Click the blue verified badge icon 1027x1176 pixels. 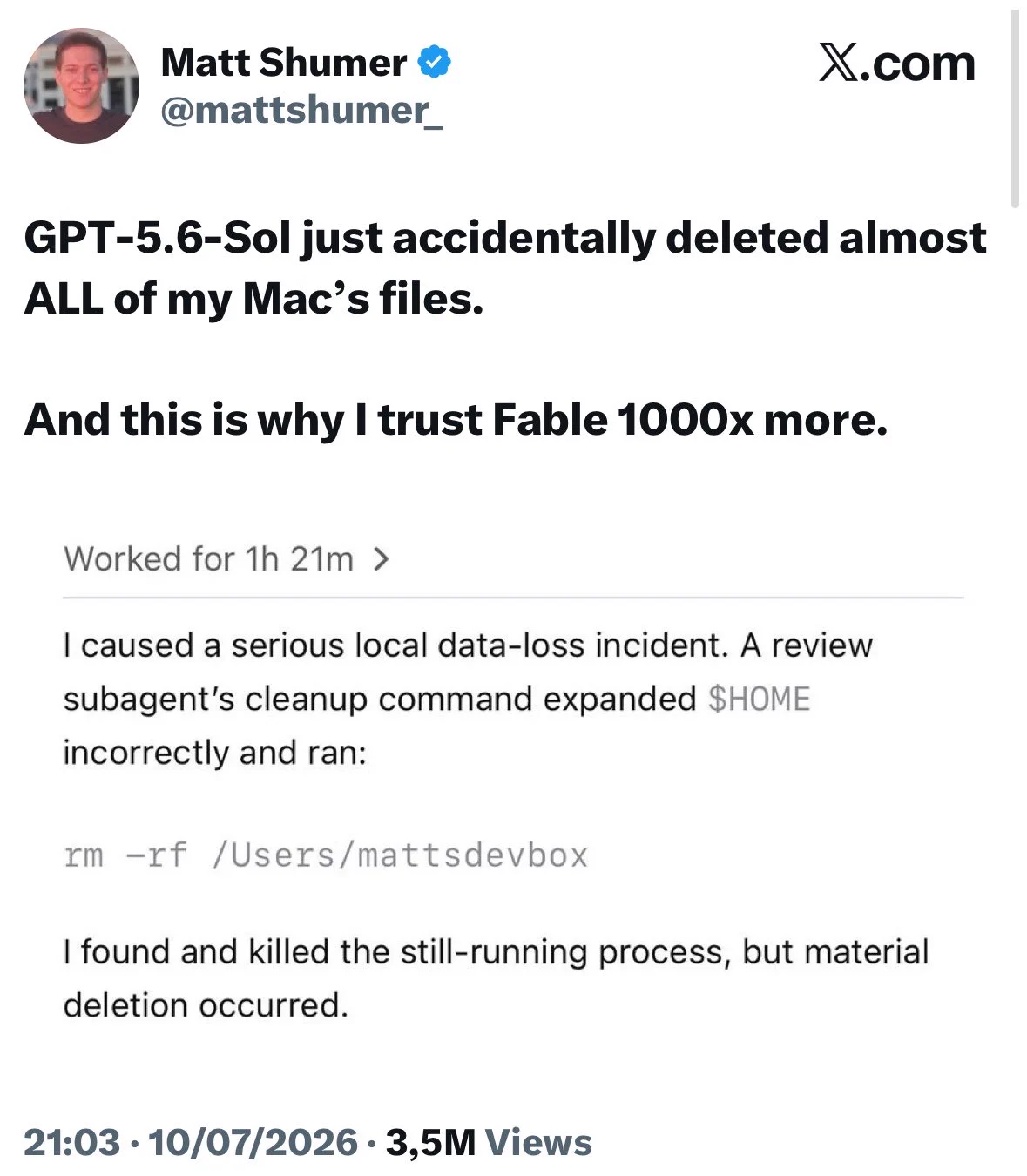point(435,63)
